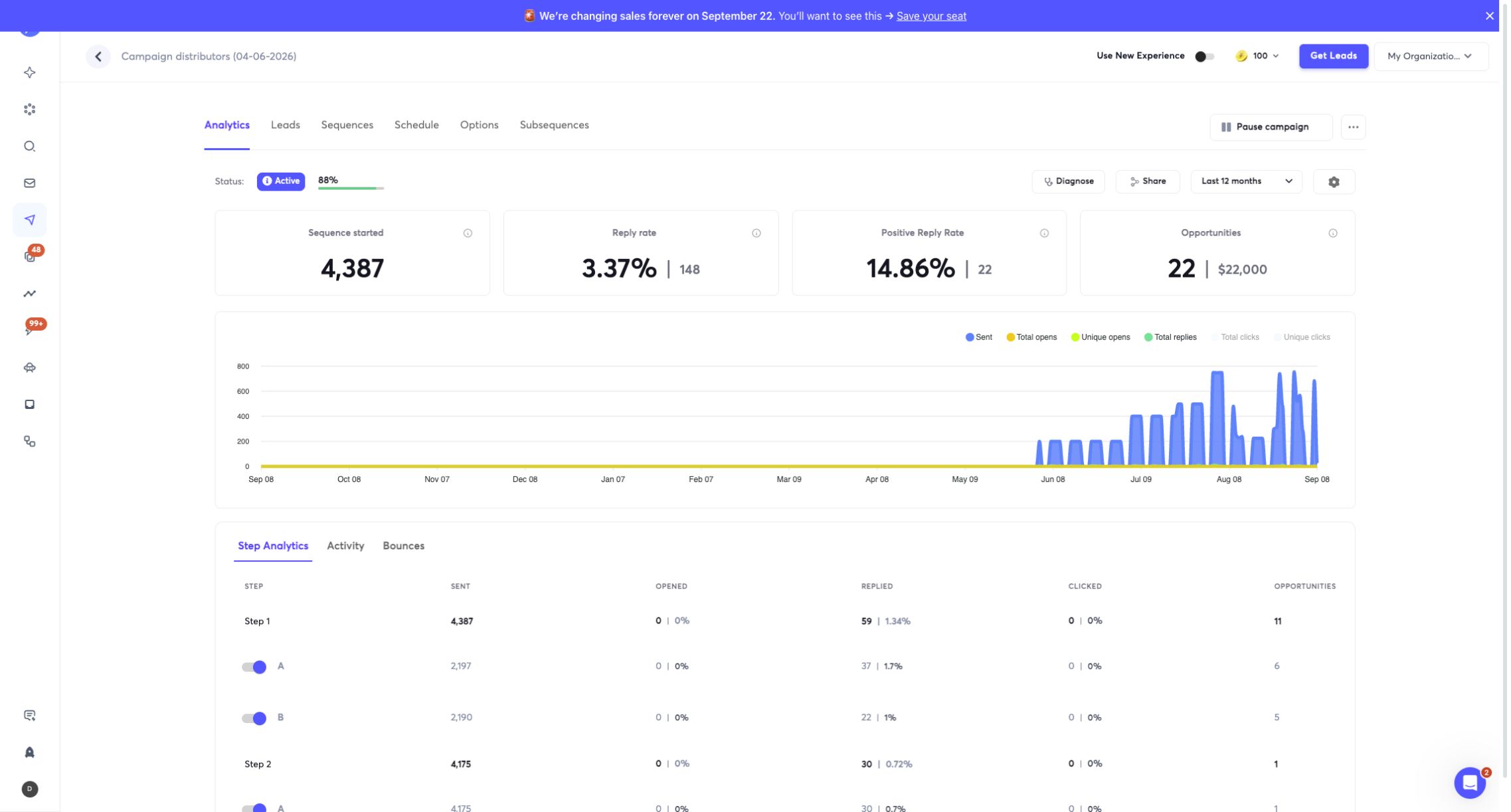Screen dimensions: 1511x812
Task: Toggle Step 1 variant B switch
Action: click(254, 718)
